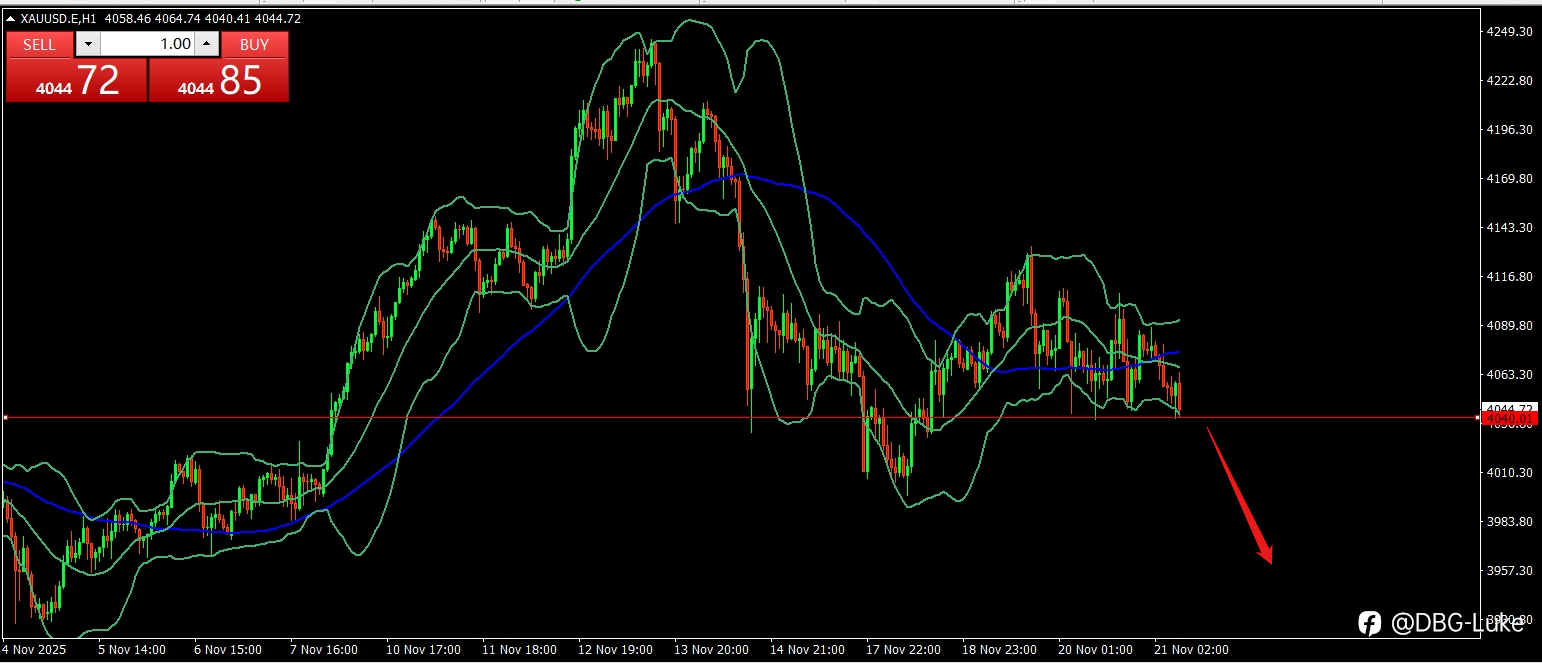This screenshot has height=663, width=1542.
Task: Click the 10 Nov 17:00 time label
Action: point(424,650)
